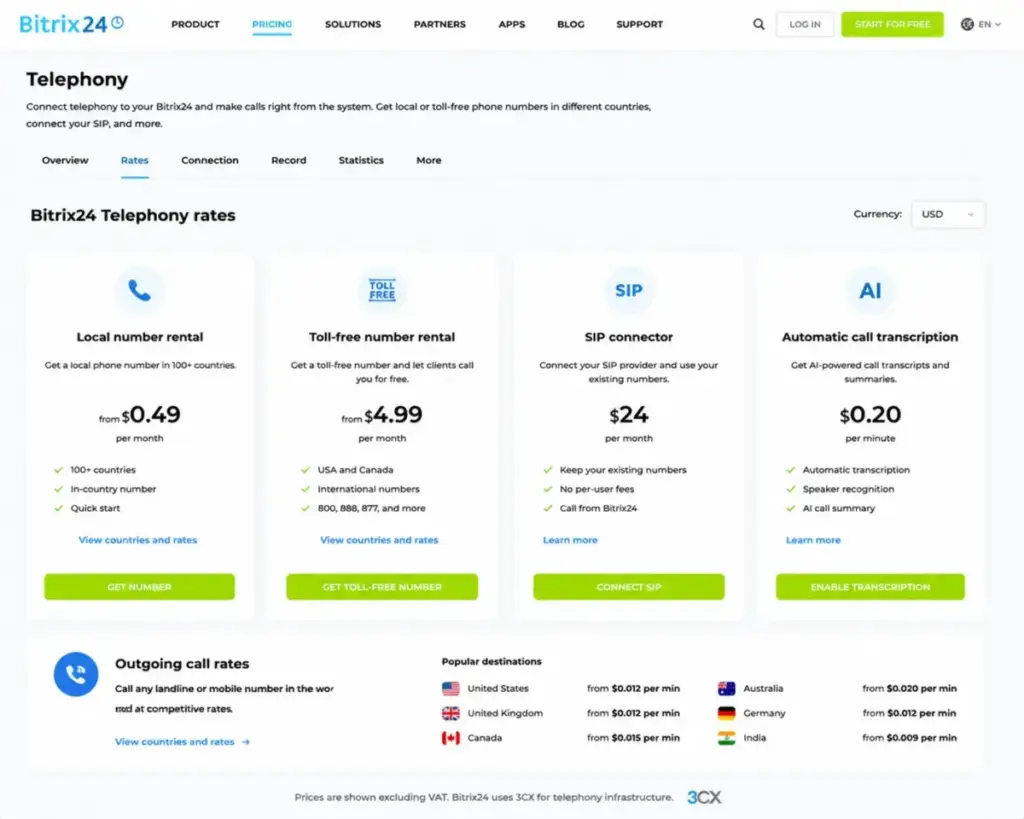1024x819 pixels.
Task: Expand the EN language selector
Action: coord(989,24)
